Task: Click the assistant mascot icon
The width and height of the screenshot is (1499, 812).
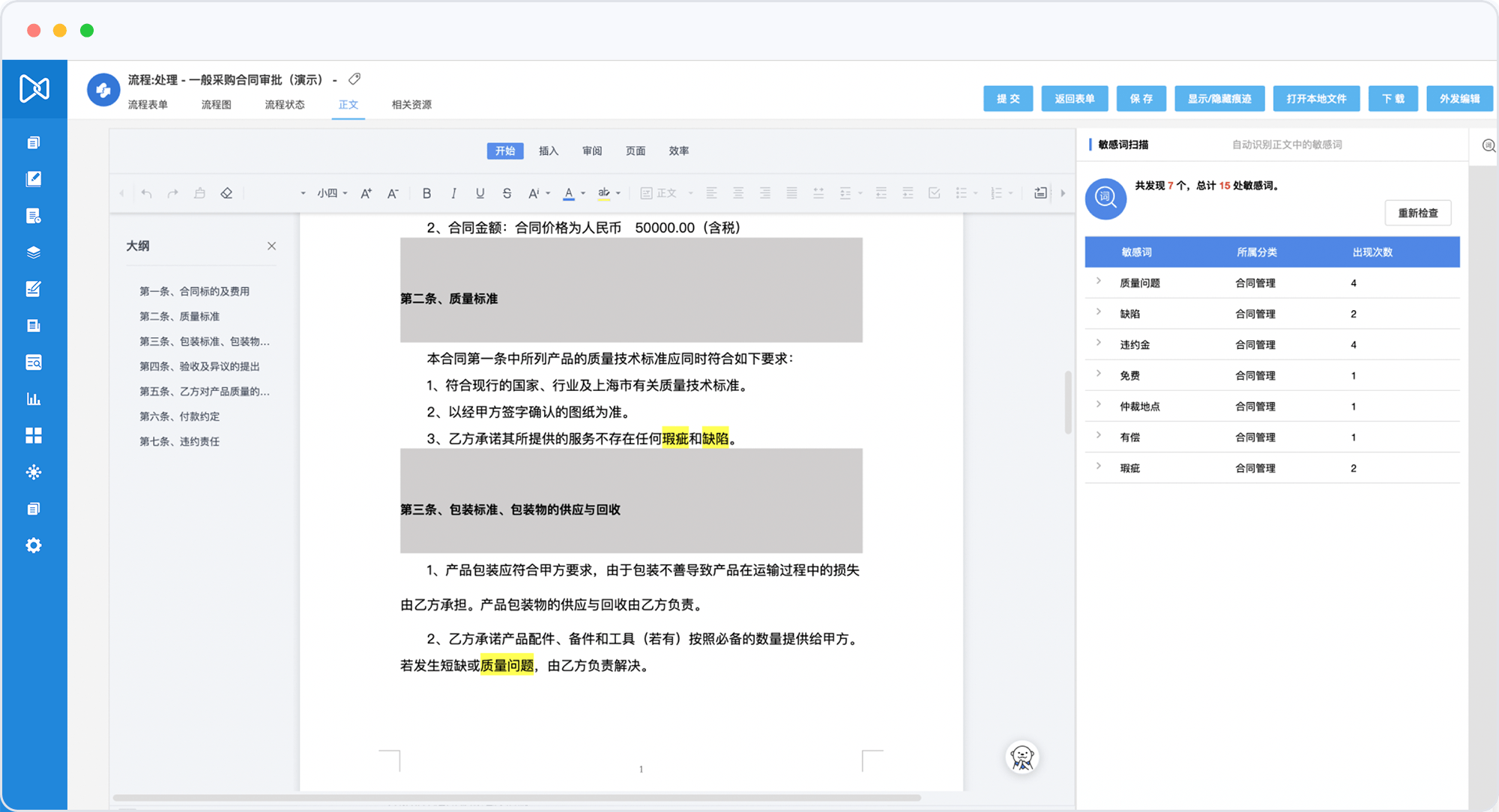Action: point(1022,757)
